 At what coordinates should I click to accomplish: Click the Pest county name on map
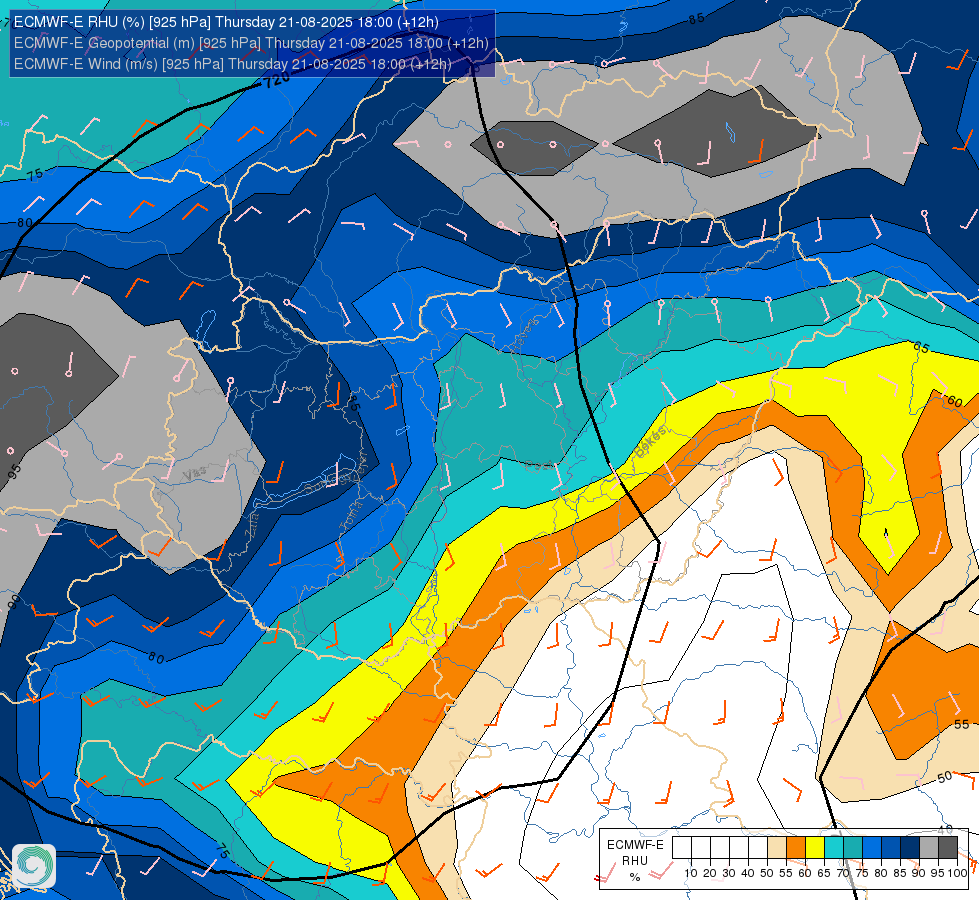pos(538,465)
